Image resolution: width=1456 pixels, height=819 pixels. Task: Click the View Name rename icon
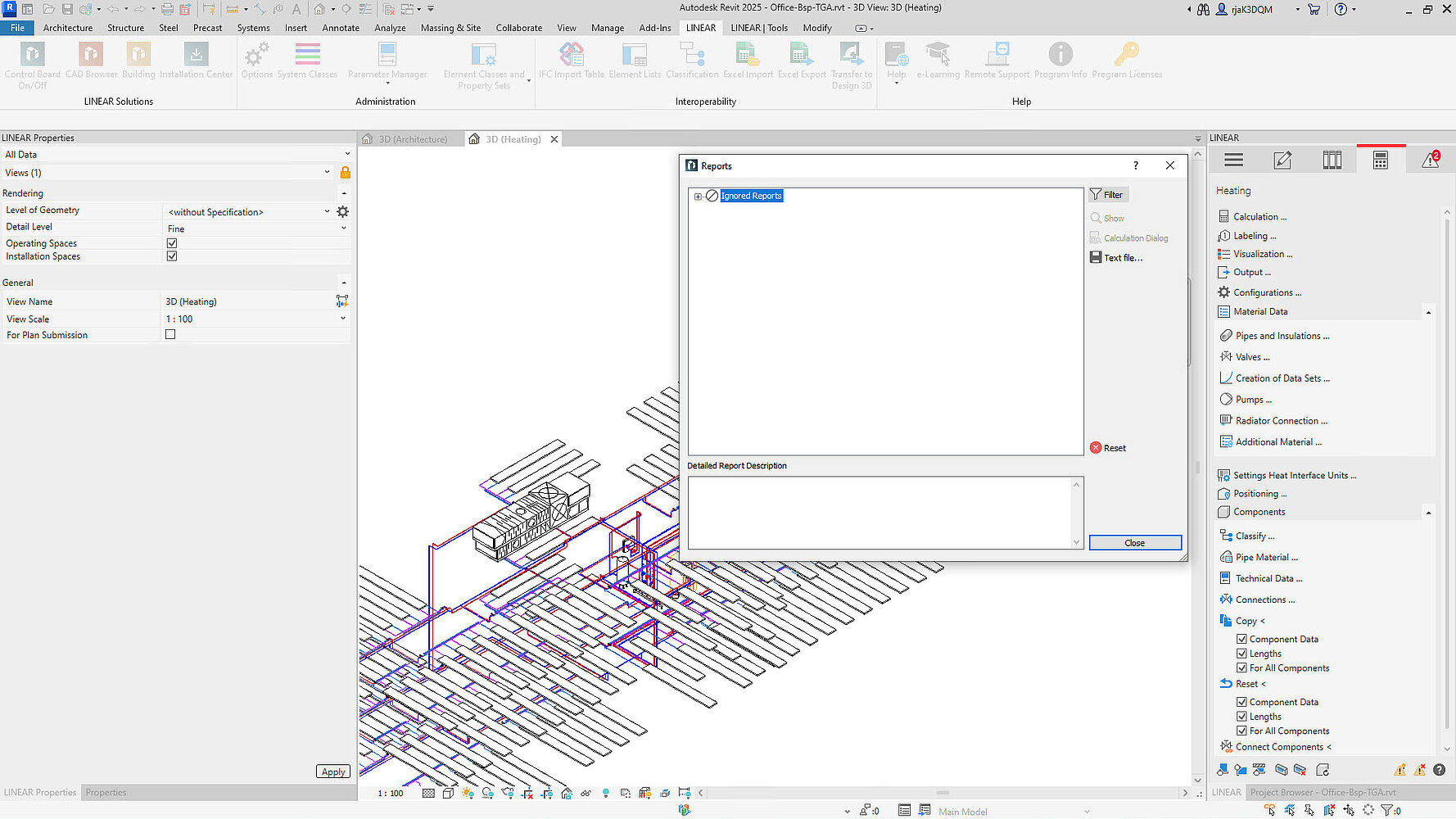tap(342, 301)
